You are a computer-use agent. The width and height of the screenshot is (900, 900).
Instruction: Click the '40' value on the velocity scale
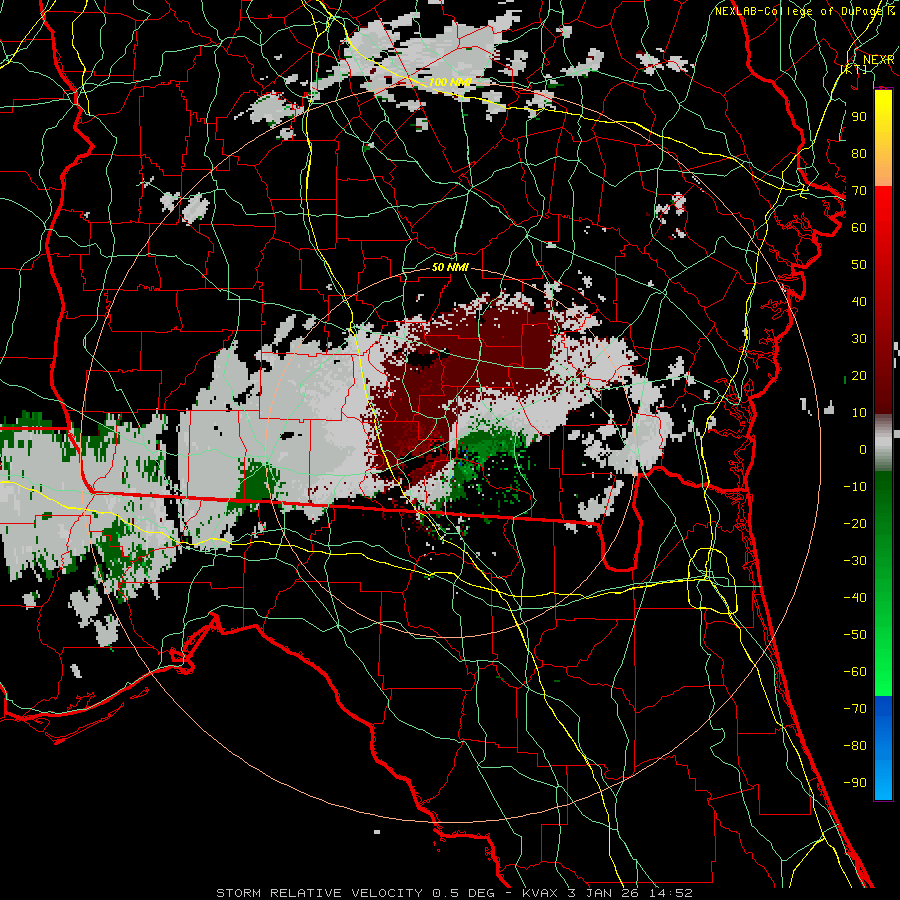pyautogui.click(x=859, y=302)
